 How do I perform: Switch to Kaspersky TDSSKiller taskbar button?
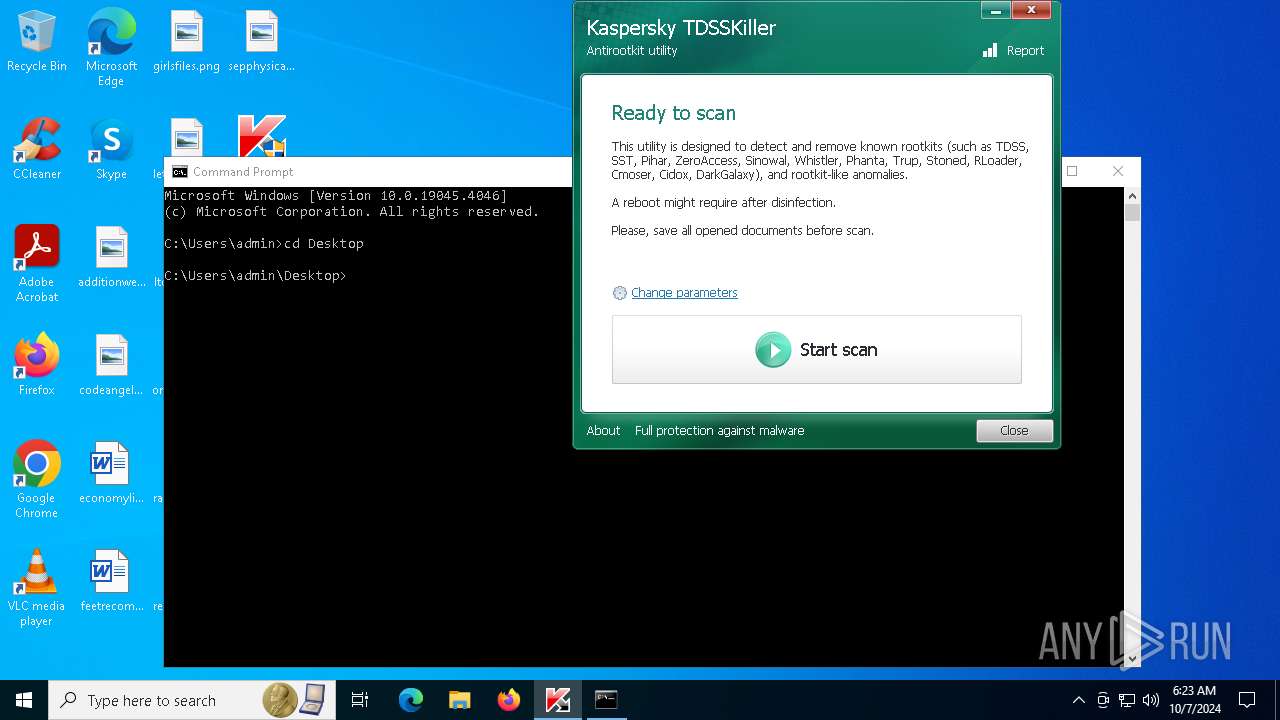click(557, 700)
